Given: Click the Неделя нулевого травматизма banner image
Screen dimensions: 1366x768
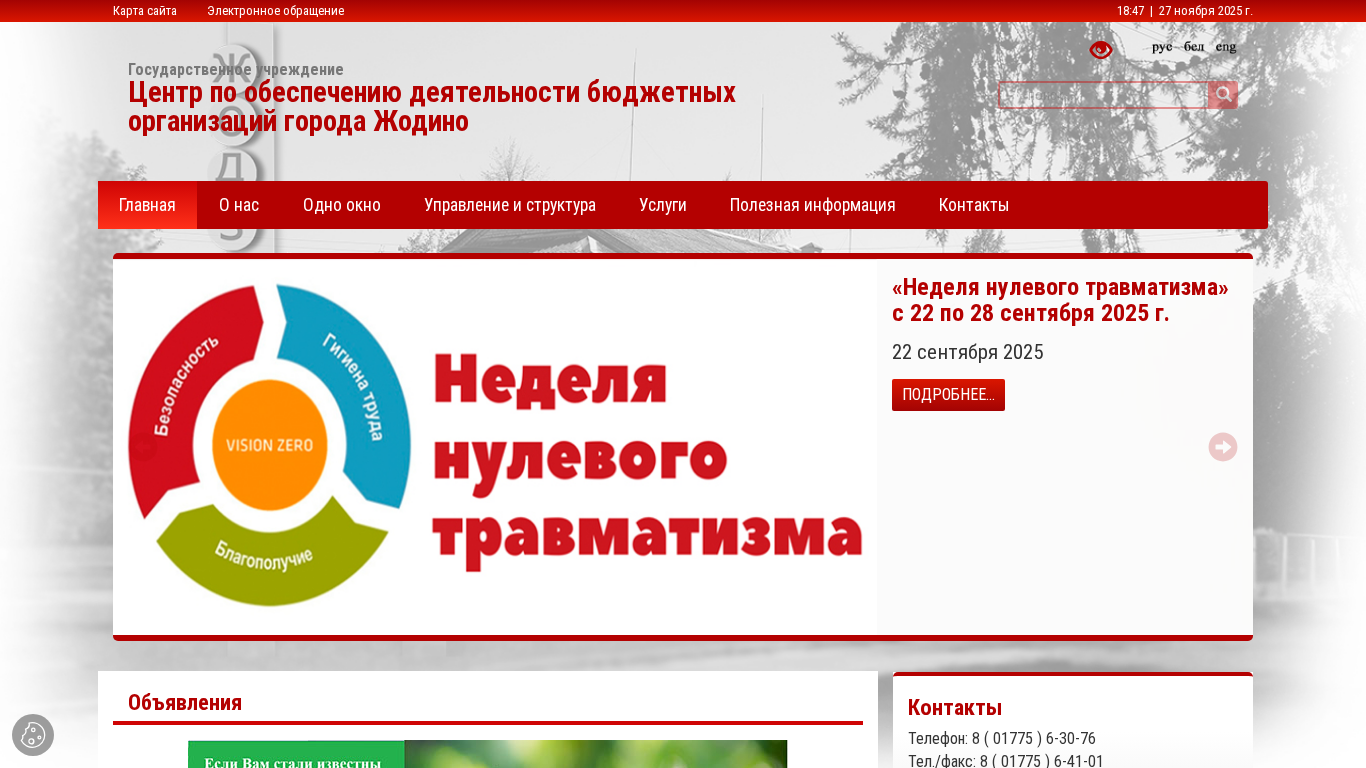Looking at the screenshot, I should pyautogui.click(x=496, y=446).
